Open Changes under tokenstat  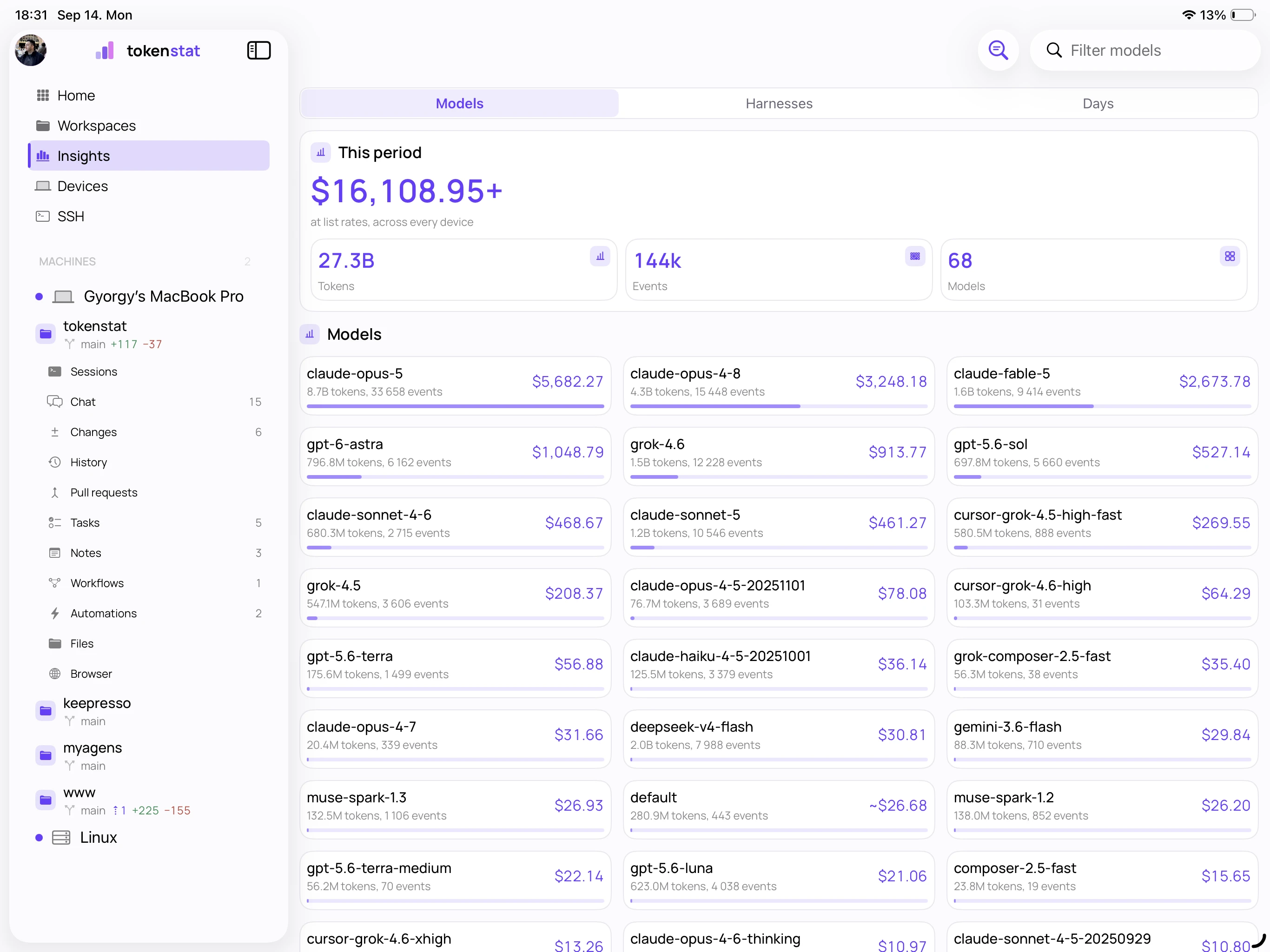point(154,432)
